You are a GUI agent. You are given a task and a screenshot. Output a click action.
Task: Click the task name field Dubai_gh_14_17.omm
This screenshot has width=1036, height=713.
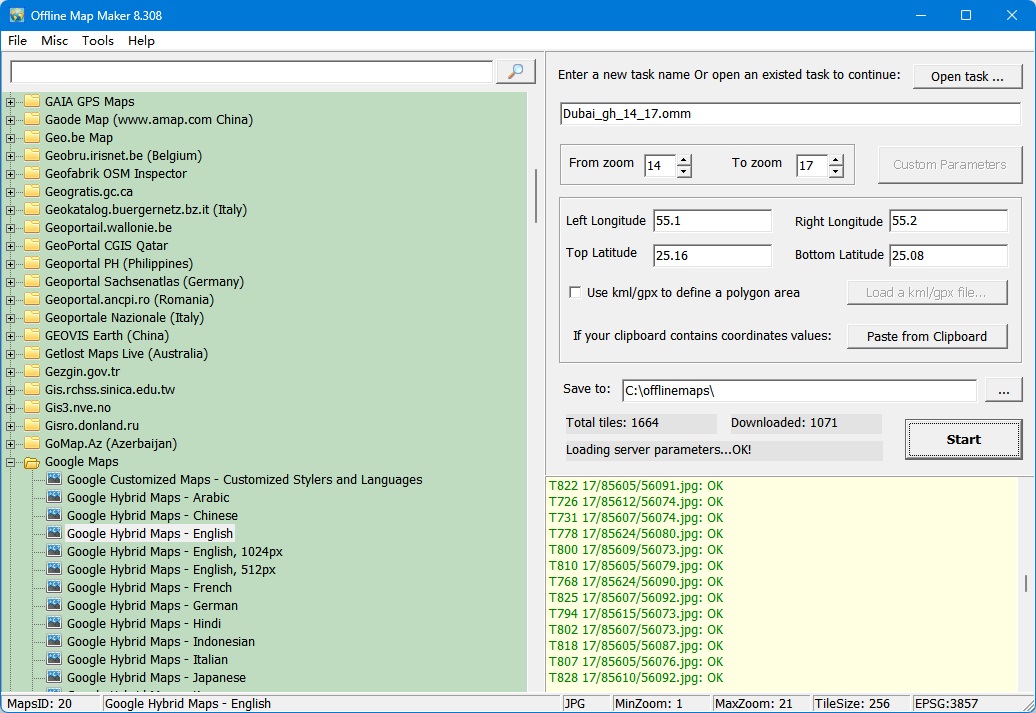point(790,114)
